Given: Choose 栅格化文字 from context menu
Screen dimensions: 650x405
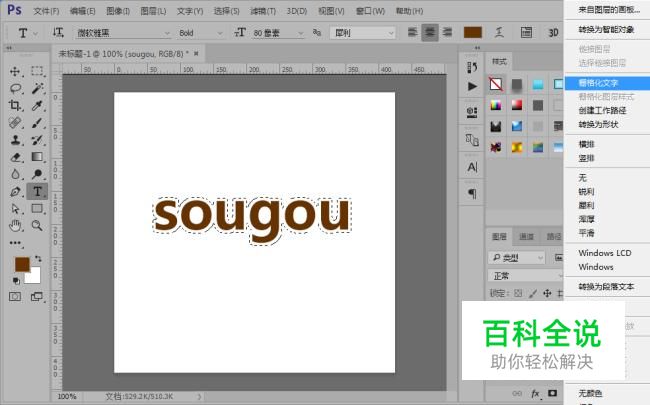Looking at the screenshot, I should point(607,83).
